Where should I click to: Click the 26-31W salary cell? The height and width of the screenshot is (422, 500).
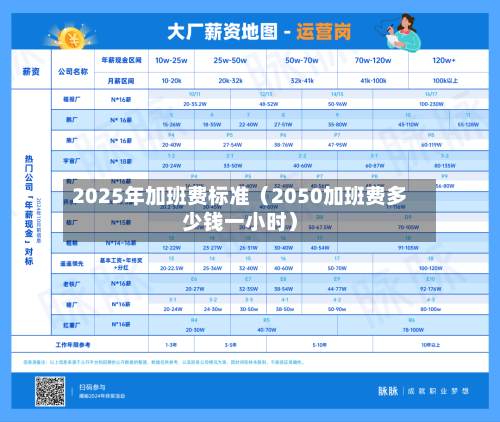[x=248, y=248]
